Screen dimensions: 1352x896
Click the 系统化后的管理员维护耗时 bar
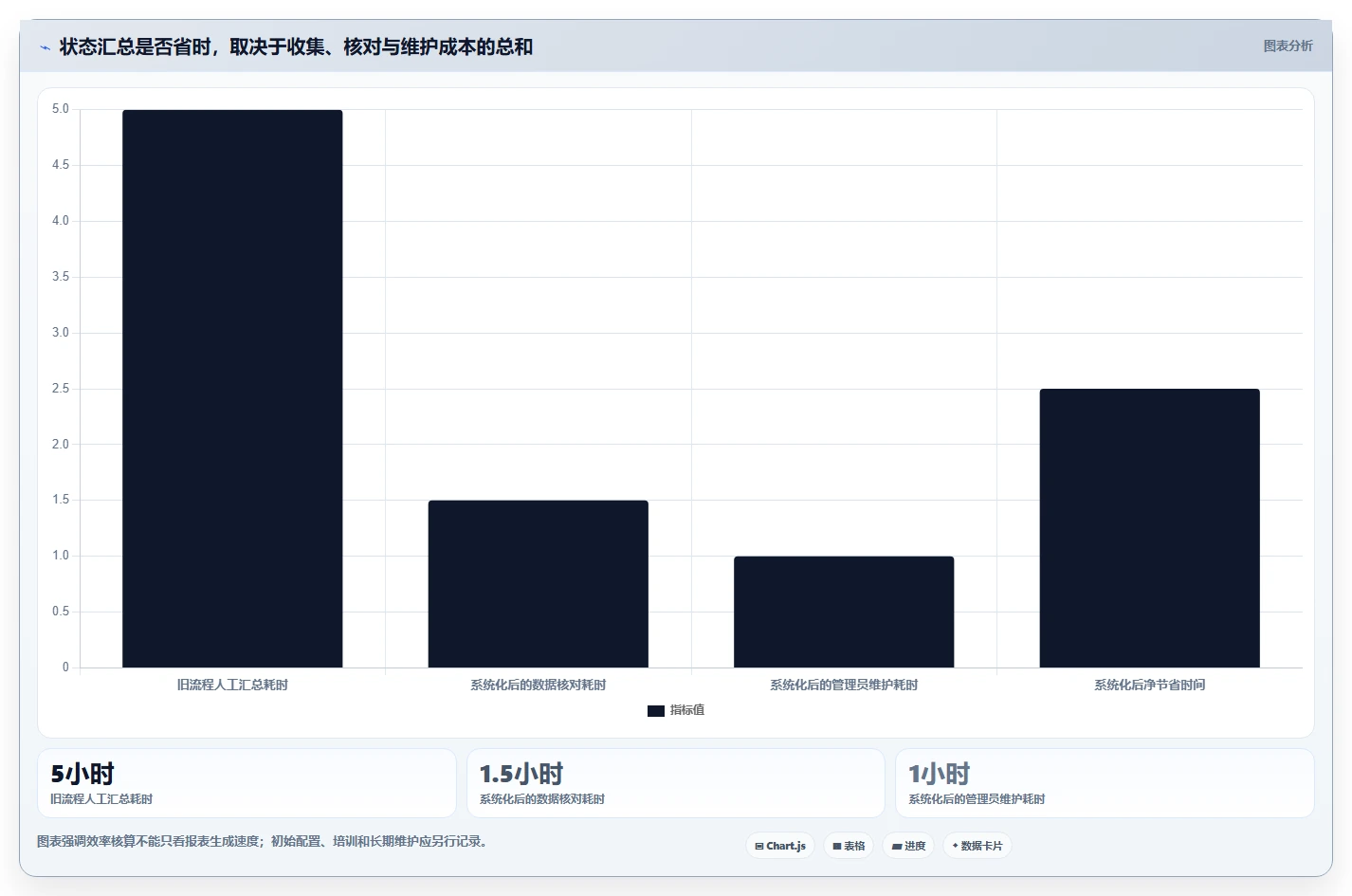click(x=844, y=612)
